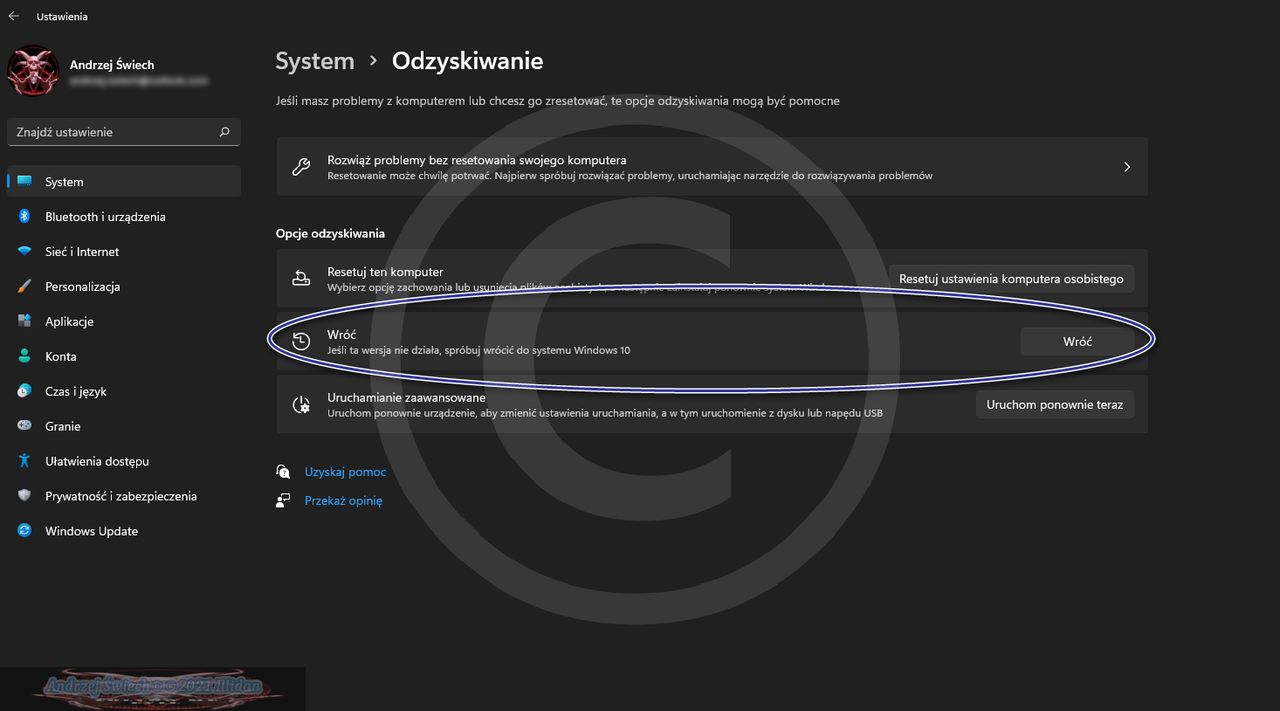The width and height of the screenshot is (1280, 711).
Task: Click the back arrow in title bar
Action: click(14, 16)
